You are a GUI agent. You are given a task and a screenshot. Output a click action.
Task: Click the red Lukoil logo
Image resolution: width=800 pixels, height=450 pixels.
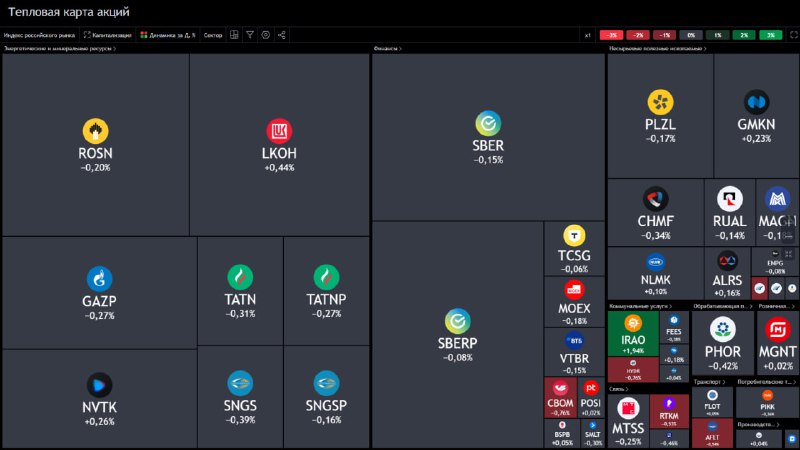coord(279,131)
